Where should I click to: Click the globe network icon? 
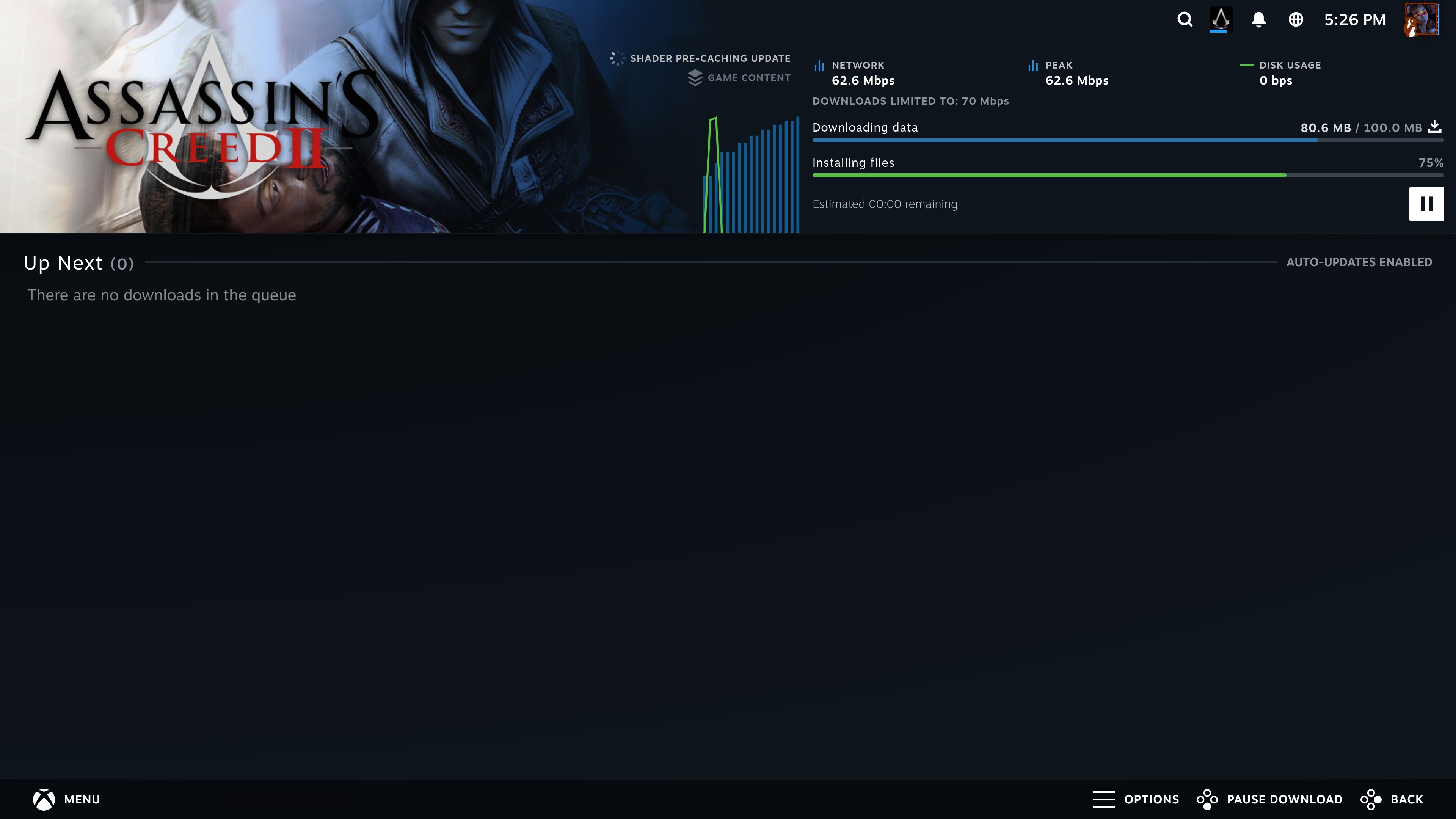(x=1296, y=20)
